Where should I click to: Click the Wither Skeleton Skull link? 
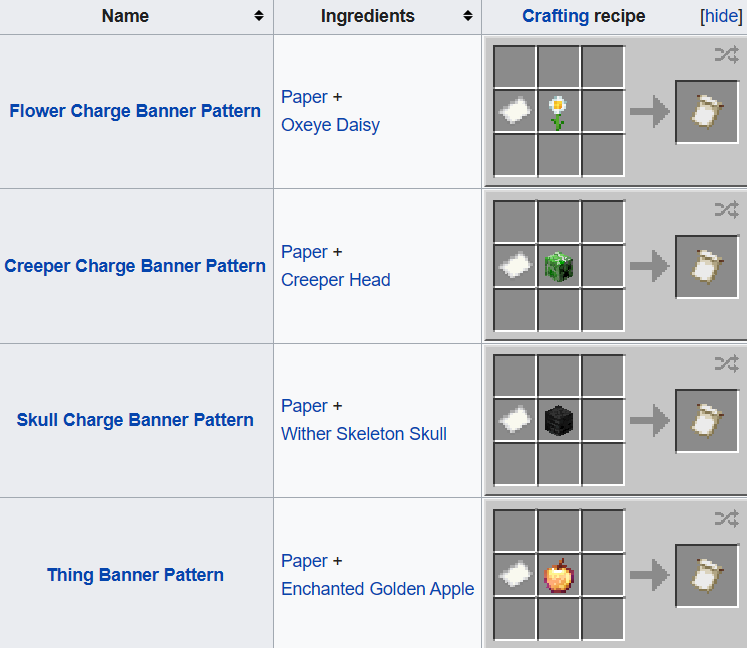[x=363, y=434]
